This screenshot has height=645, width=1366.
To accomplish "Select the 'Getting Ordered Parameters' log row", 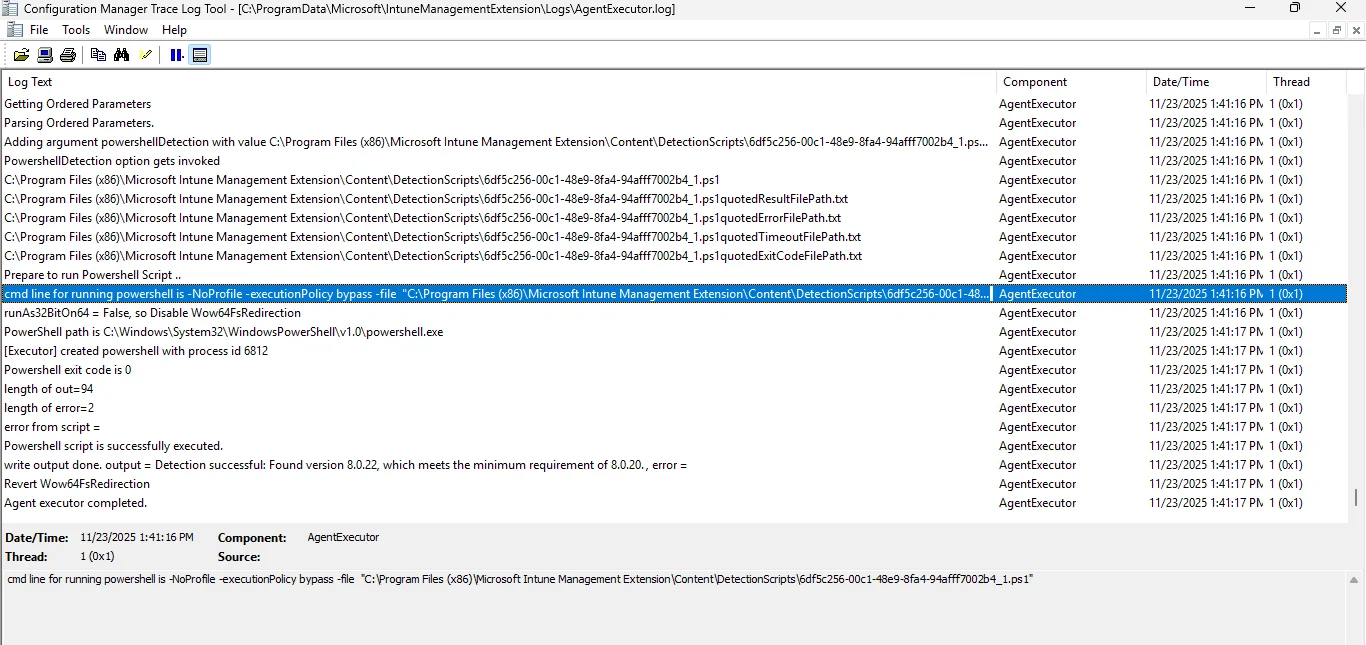I will [674, 104].
